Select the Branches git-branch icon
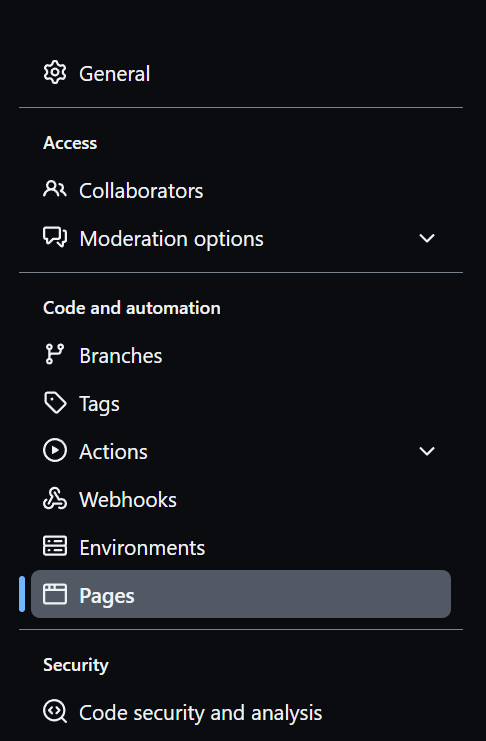 tap(55, 354)
